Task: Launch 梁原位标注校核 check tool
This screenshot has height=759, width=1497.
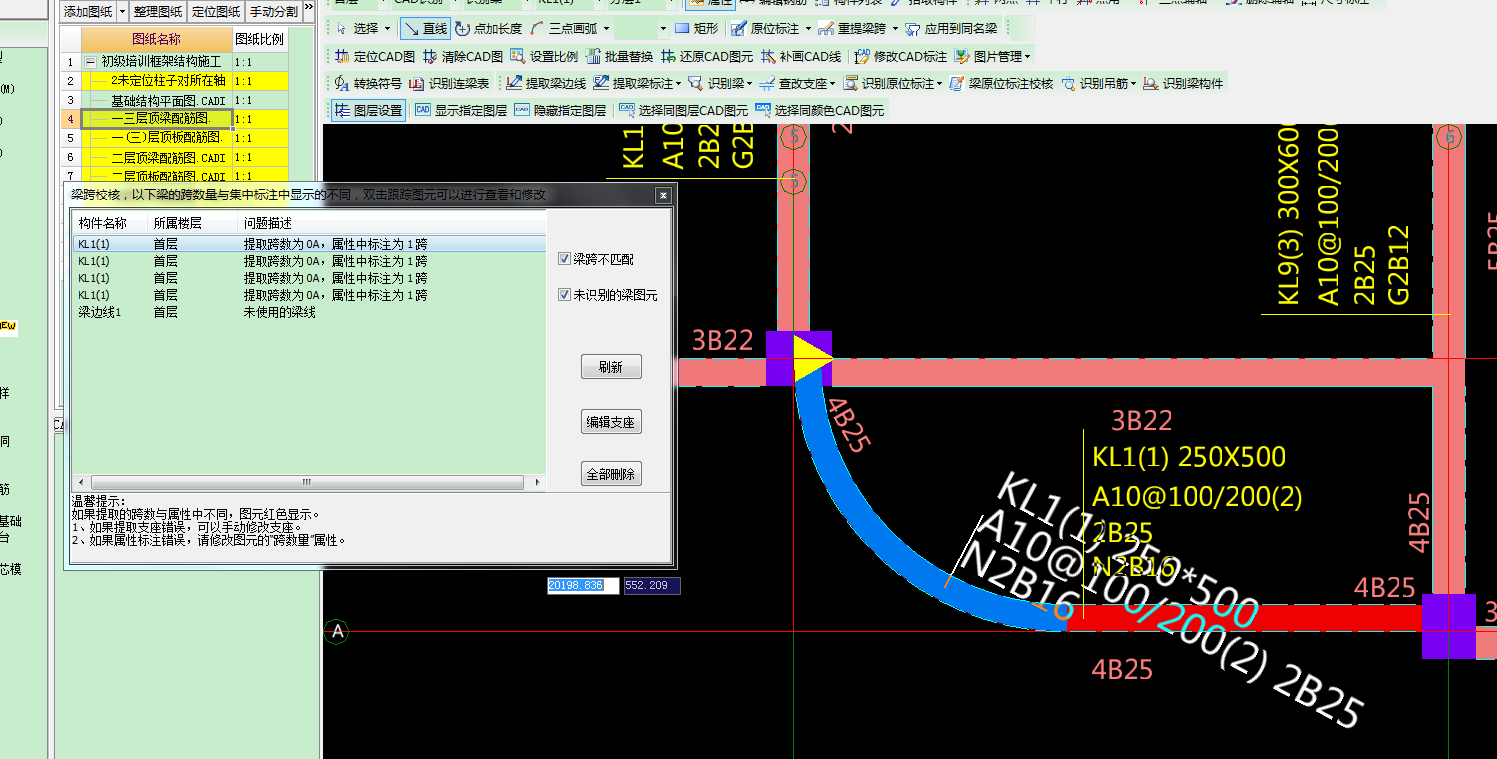Action: [x=1001, y=84]
